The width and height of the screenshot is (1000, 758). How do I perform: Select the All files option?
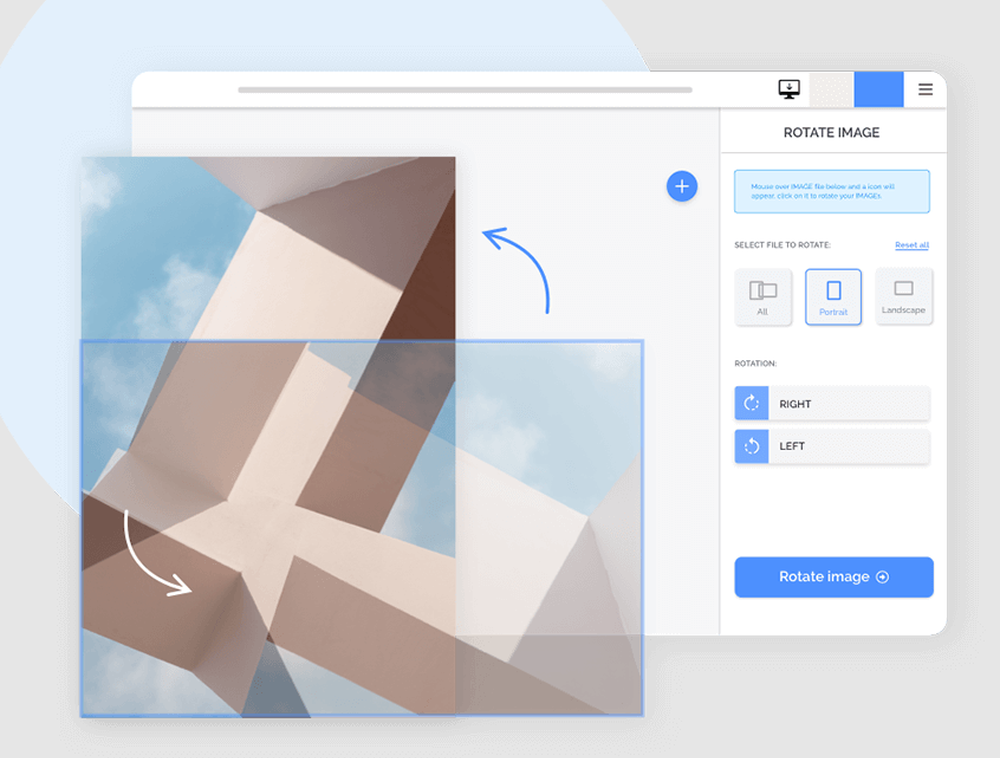[763, 297]
